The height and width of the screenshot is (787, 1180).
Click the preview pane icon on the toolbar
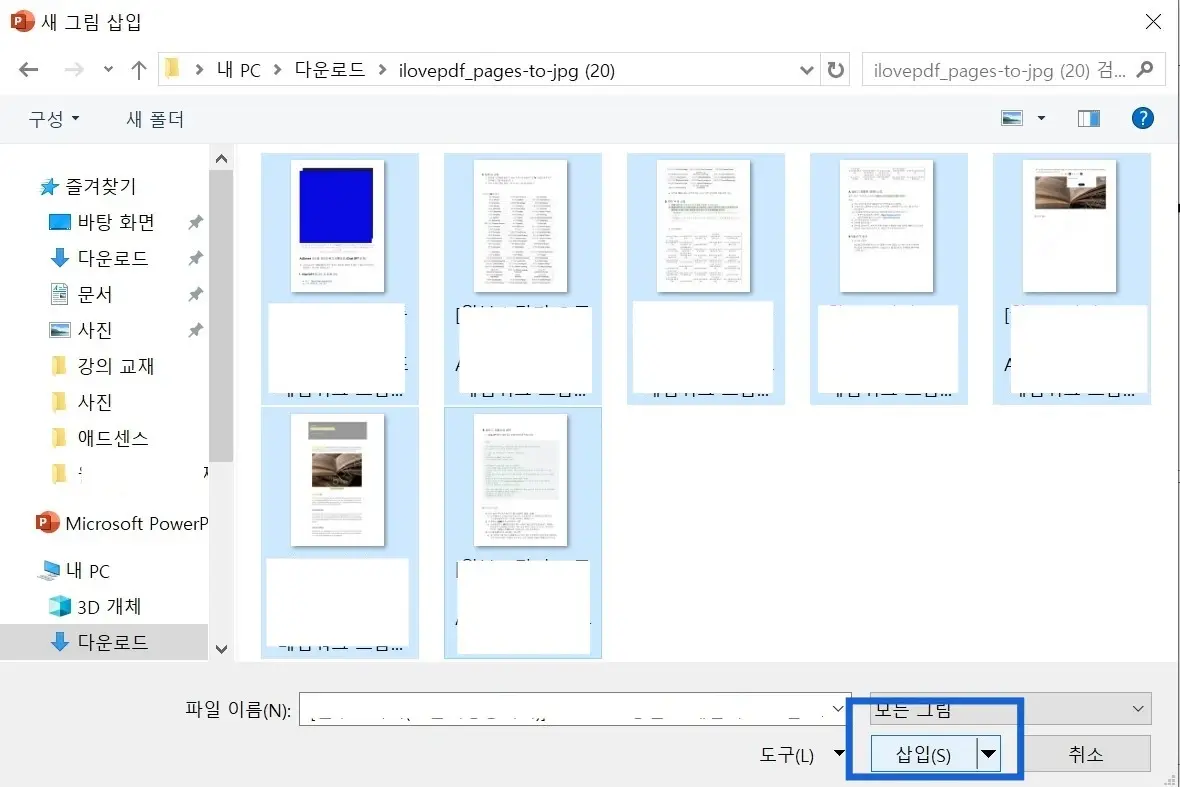coord(1088,118)
